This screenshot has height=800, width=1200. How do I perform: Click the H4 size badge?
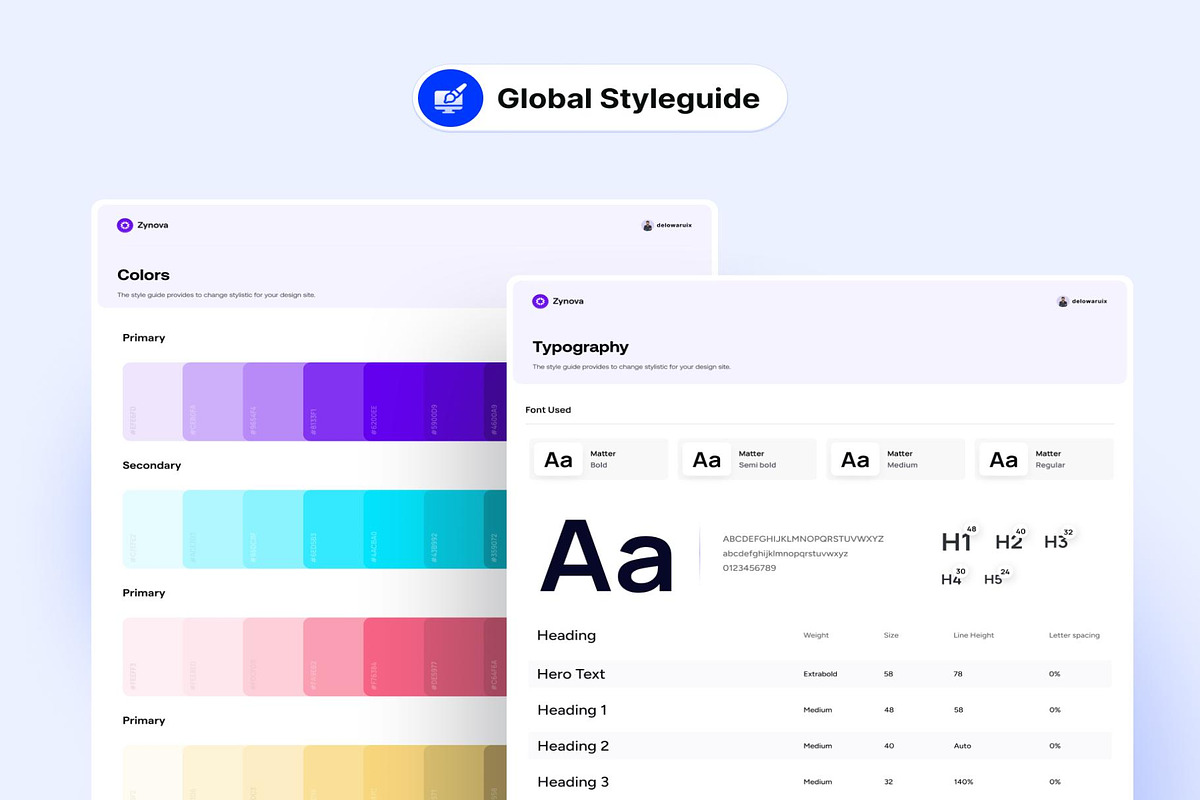[x=960, y=572]
